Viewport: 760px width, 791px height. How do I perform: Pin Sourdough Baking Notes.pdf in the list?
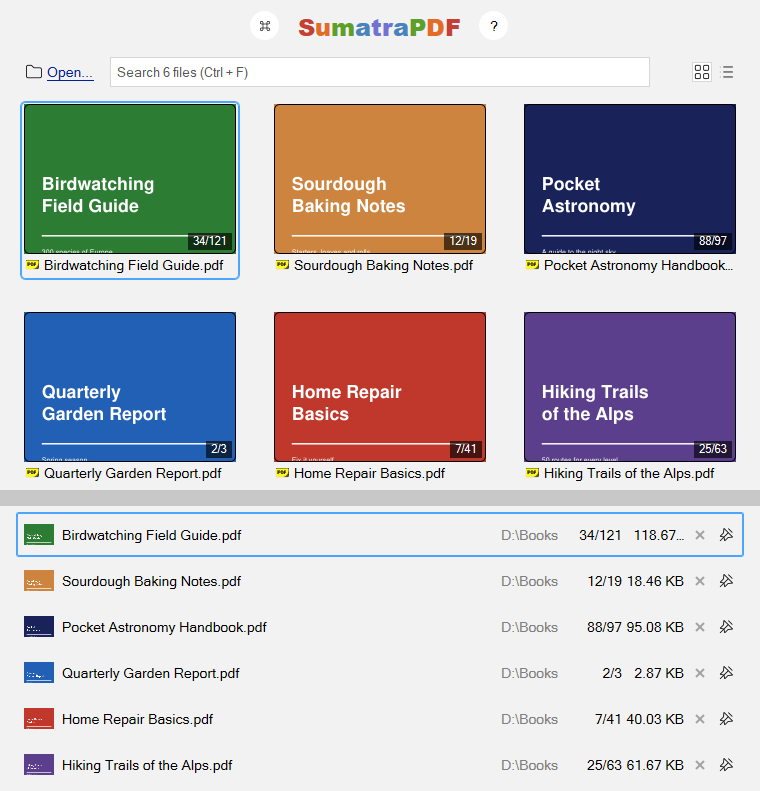click(x=726, y=581)
